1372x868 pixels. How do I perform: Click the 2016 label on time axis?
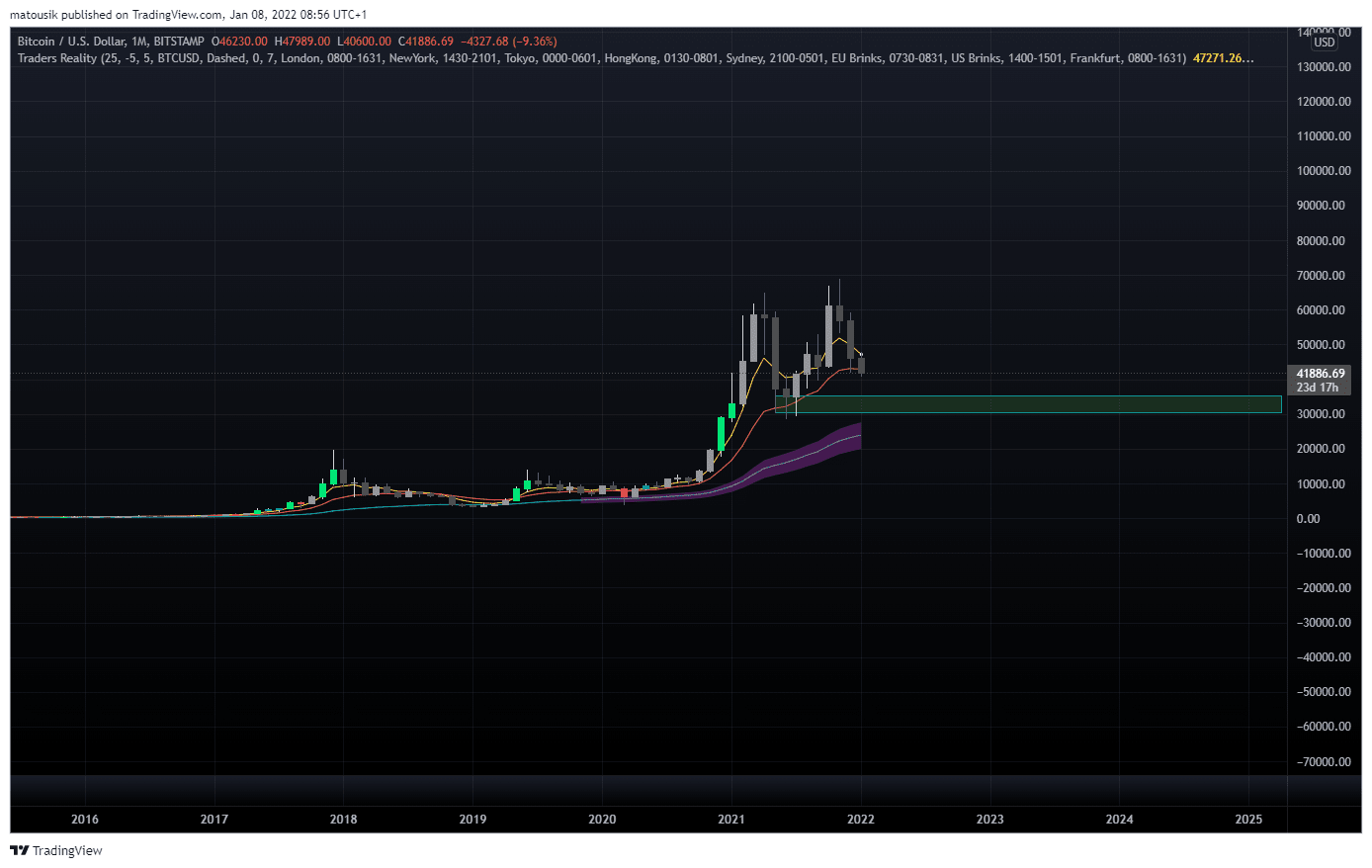click(85, 820)
